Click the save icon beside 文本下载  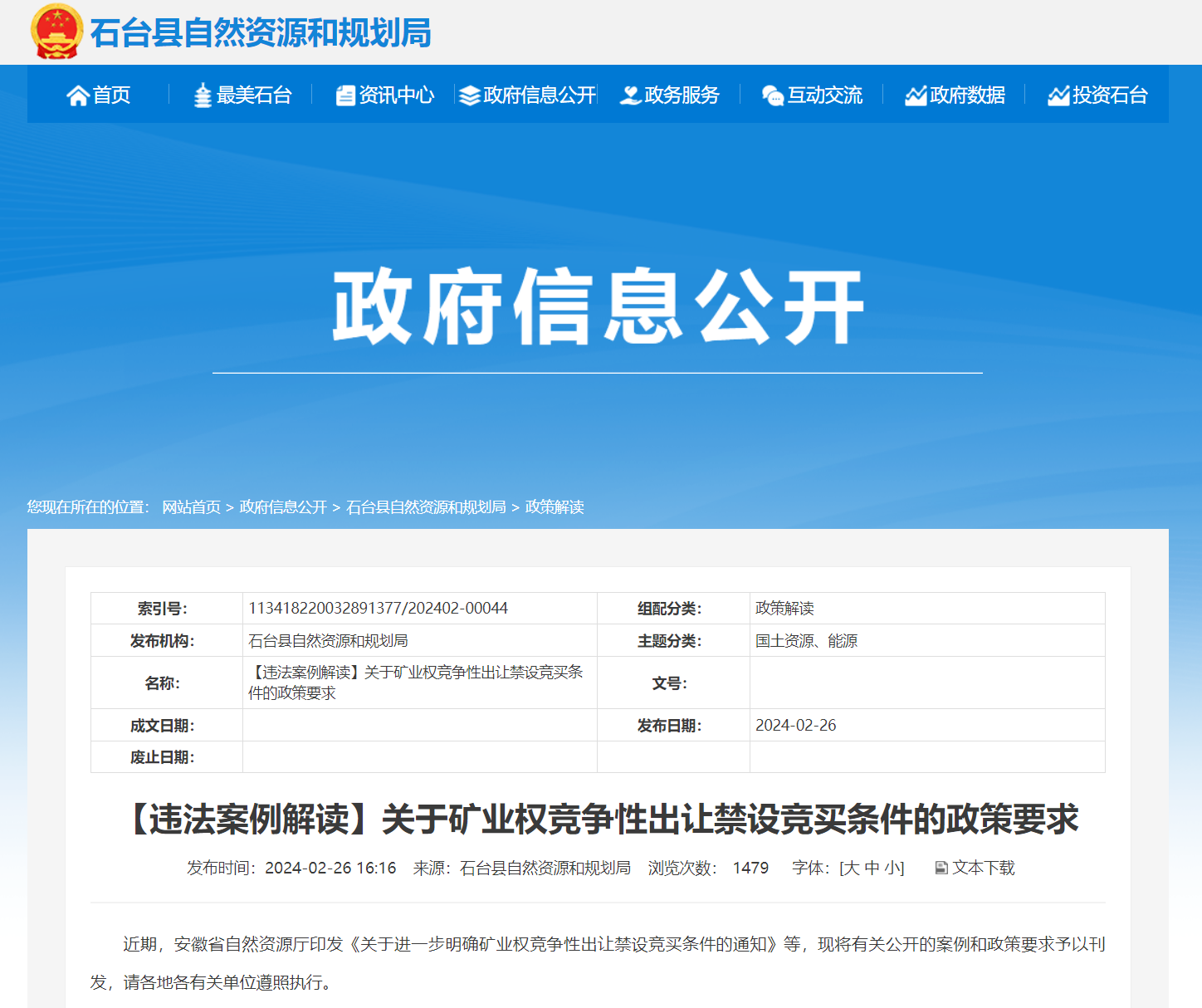[x=941, y=868]
